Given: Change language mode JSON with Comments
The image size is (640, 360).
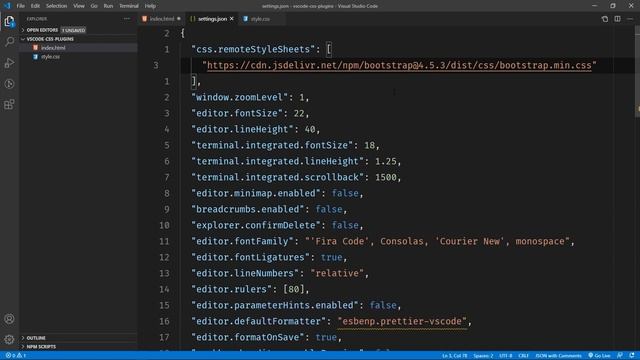Looking at the screenshot, I should [x=558, y=356].
